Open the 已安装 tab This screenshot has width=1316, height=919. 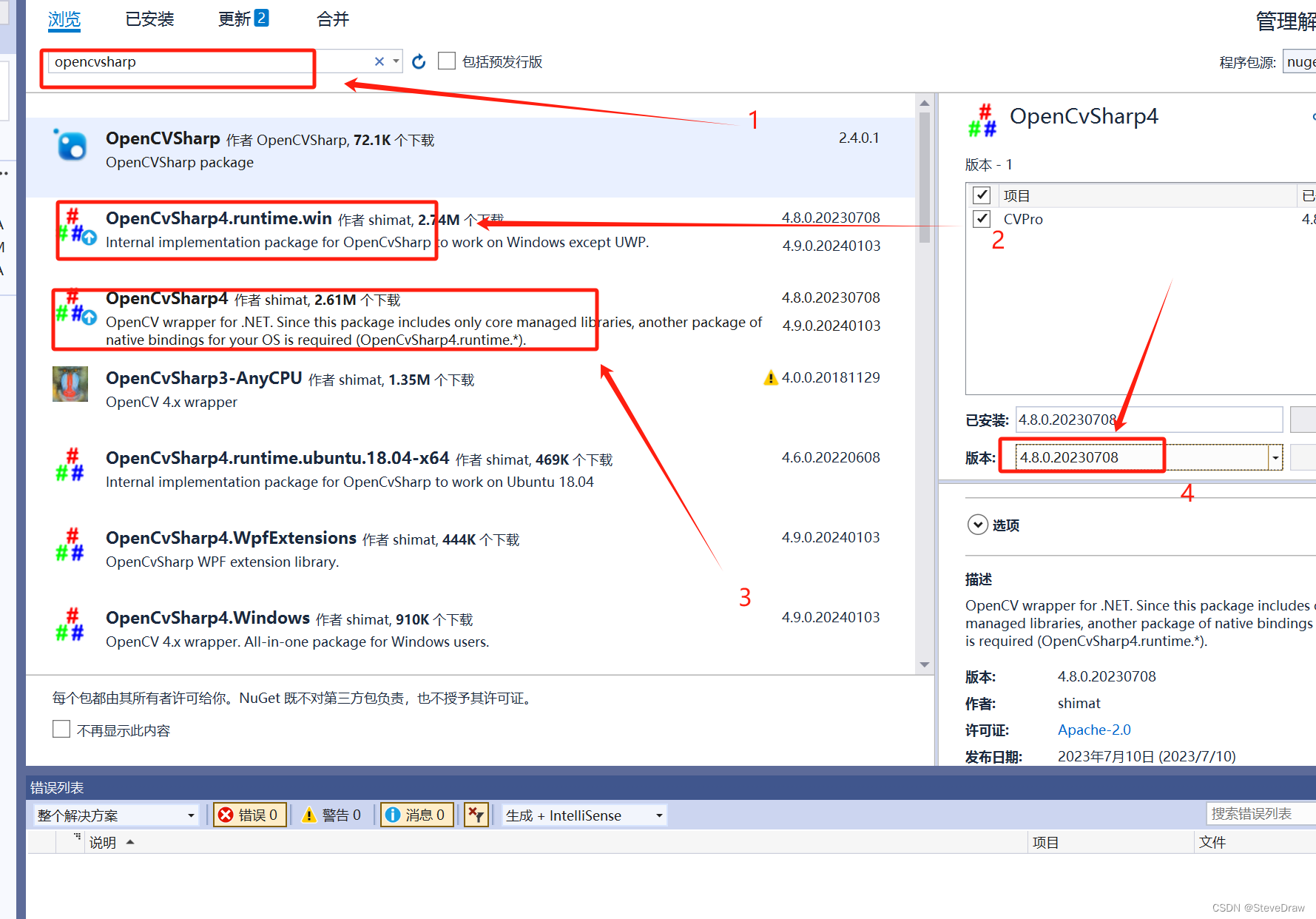point(149,19)
